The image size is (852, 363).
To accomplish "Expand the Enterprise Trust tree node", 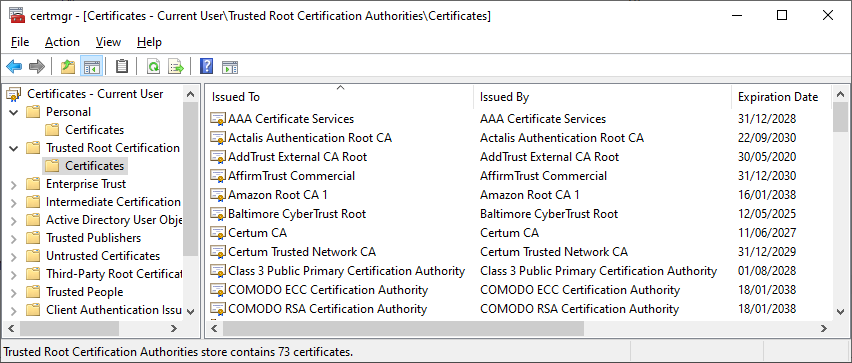I will 14,185.
